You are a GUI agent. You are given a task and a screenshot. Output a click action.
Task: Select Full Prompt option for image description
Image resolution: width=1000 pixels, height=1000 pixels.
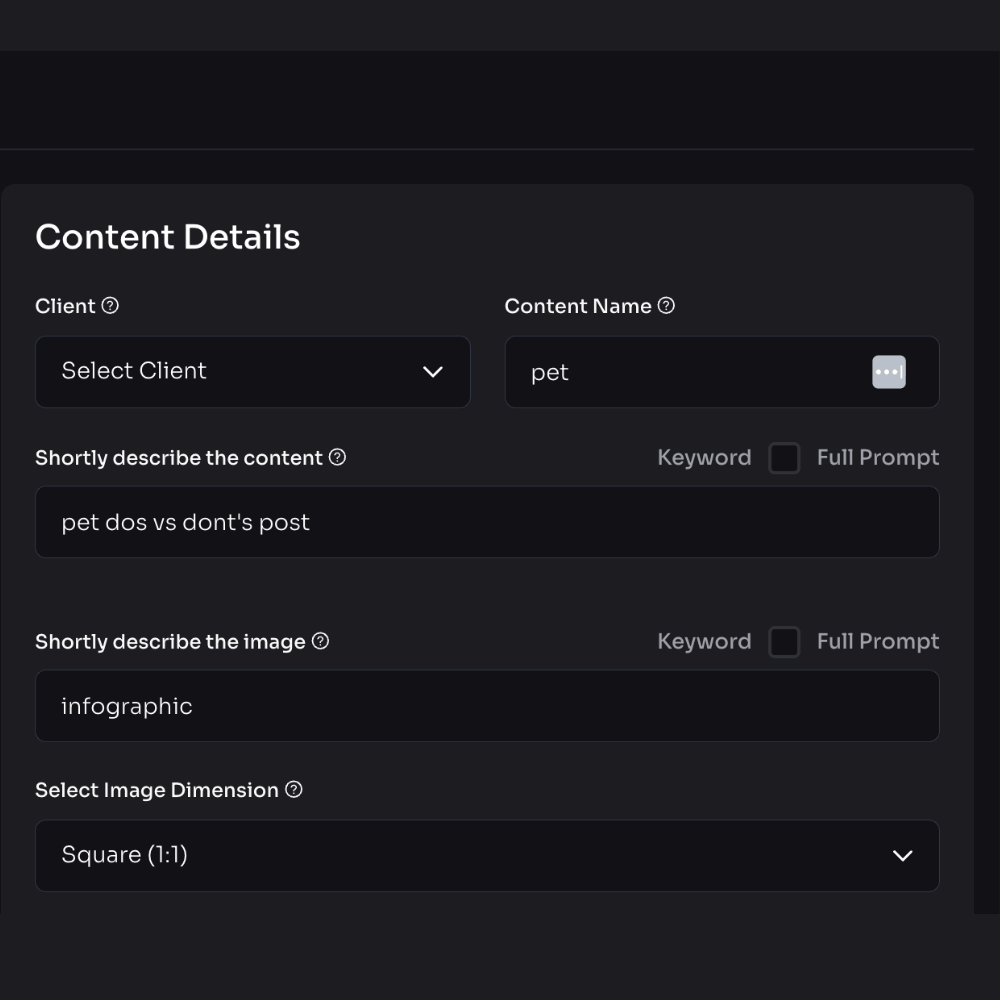[x=877, y=642]
